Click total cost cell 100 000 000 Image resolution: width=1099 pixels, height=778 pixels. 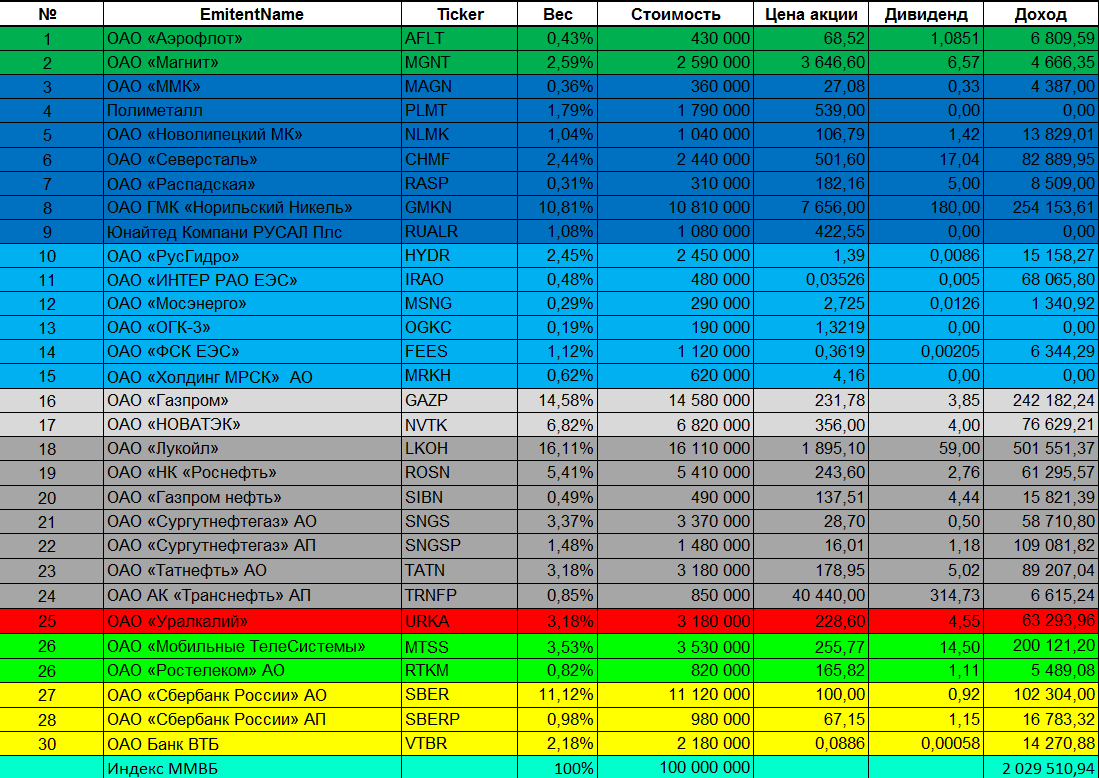676,767
